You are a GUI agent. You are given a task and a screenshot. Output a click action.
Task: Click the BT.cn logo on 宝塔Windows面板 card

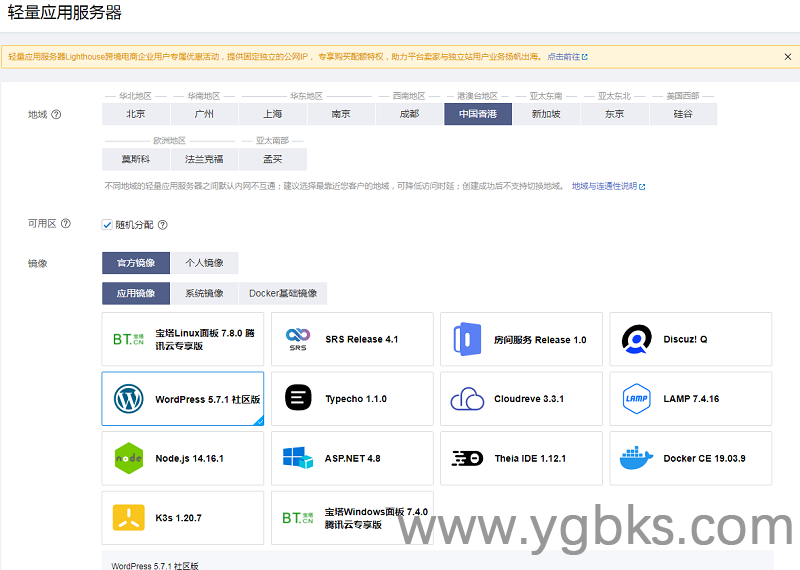pyautogui.click(x=298, y=518)
